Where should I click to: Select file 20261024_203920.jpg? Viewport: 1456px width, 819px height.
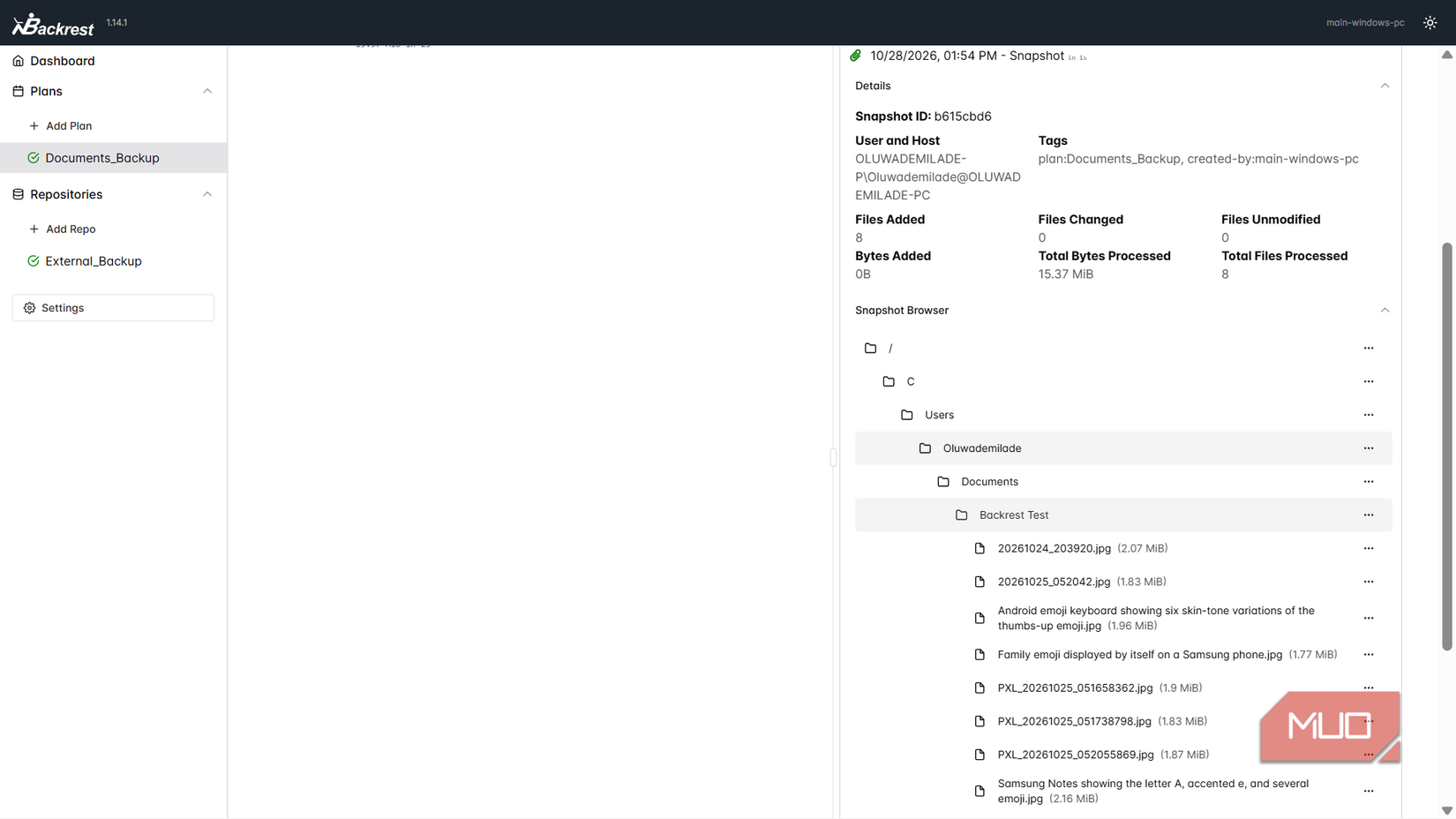pyautogui.click(x=1054, y=548)
